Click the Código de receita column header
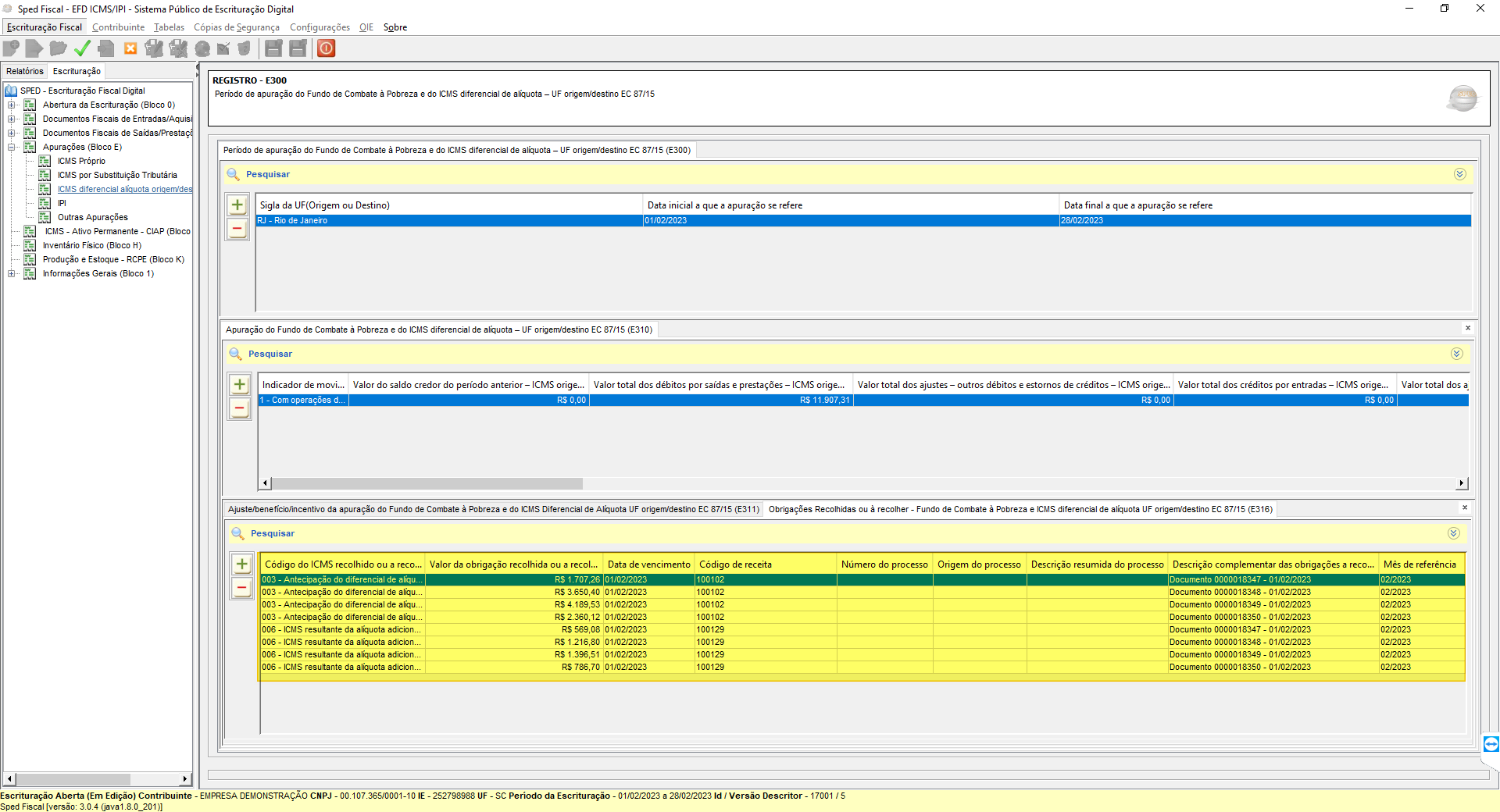1500x812 pixels. pyautogui.click(x=766, y=564)
